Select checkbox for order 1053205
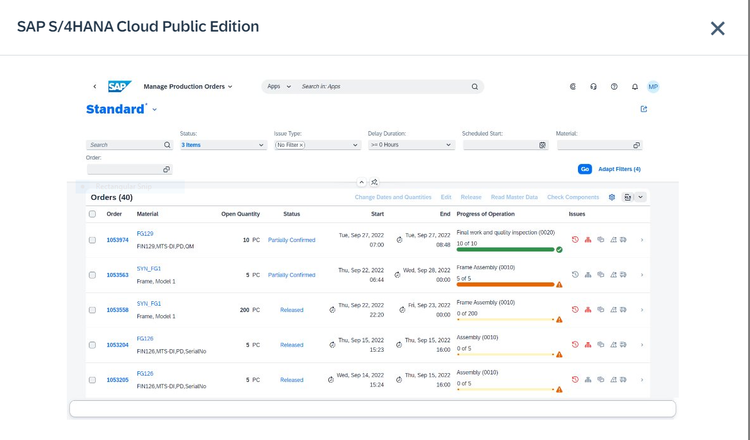 pos(92,380)
